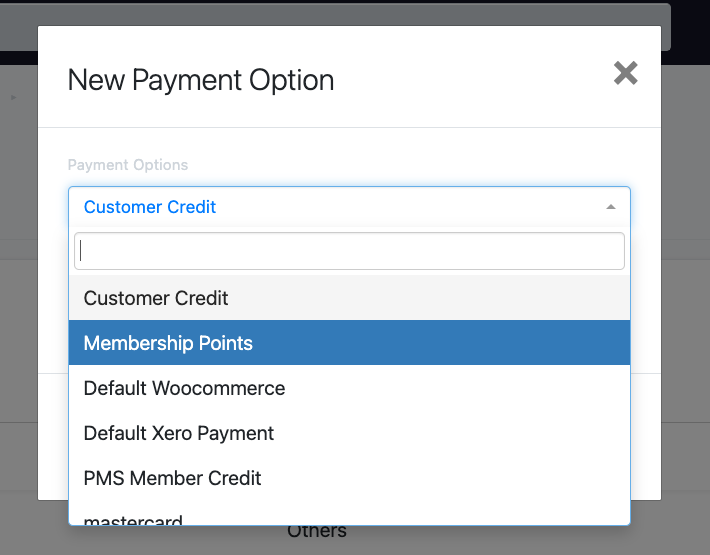
Task: Click the Payment Options field label
Action: click(x=128, y=165)
